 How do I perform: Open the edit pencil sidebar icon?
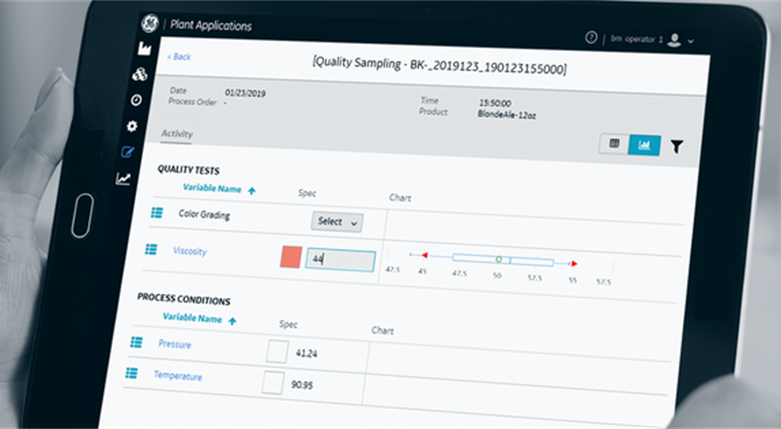pyautogui.click(x=128, y=152)
